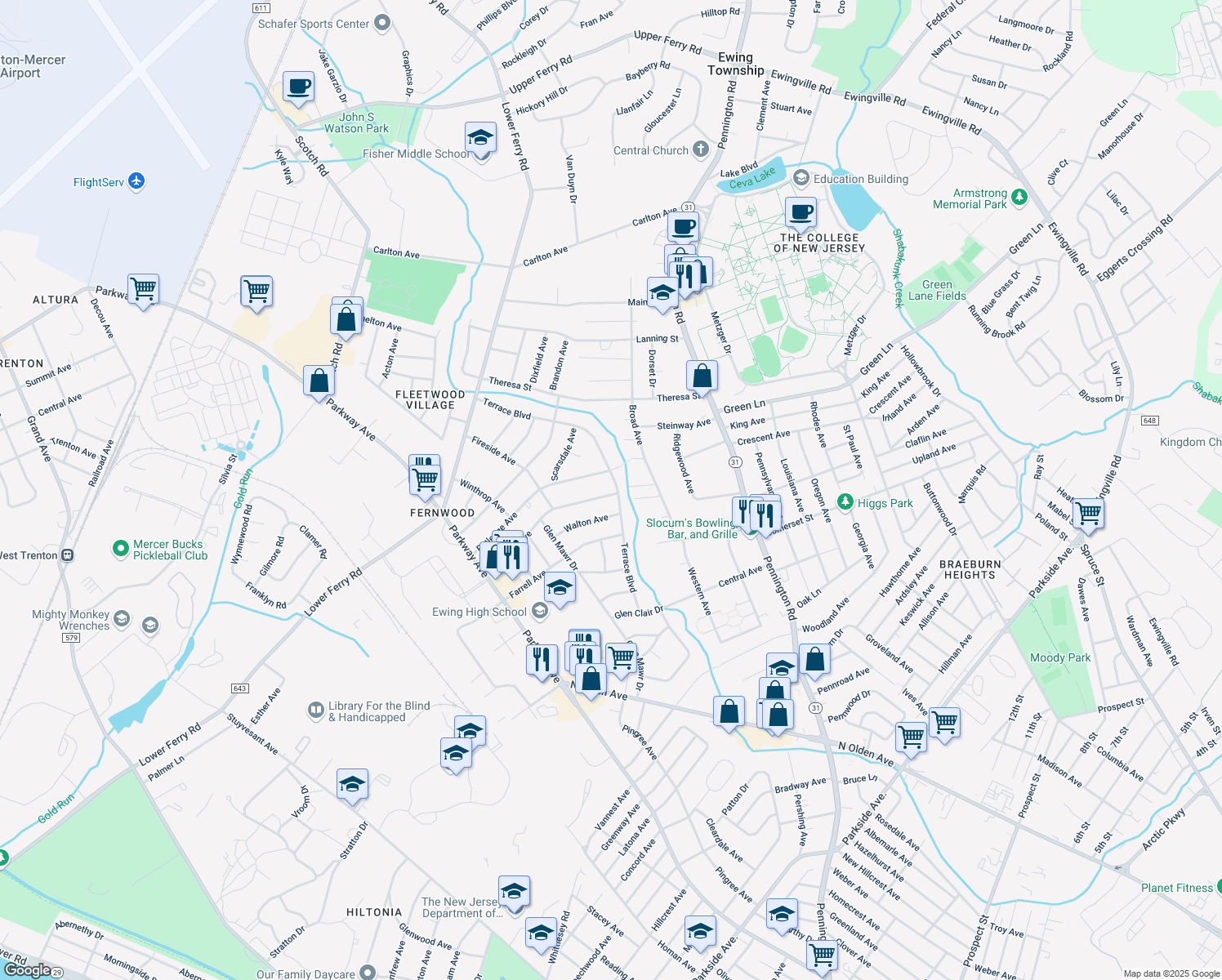1222x980 pixels.
Task: Open the coffee pin on Carlton Ave by Route 31
Action: 683,228
